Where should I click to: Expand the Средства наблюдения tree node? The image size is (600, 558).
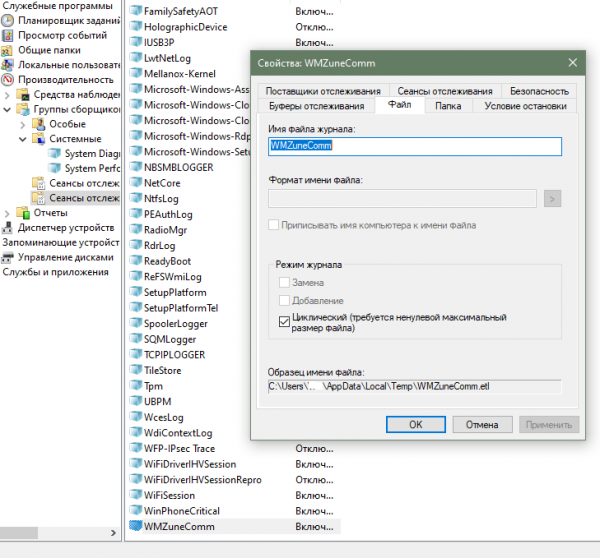pos(9,94)
